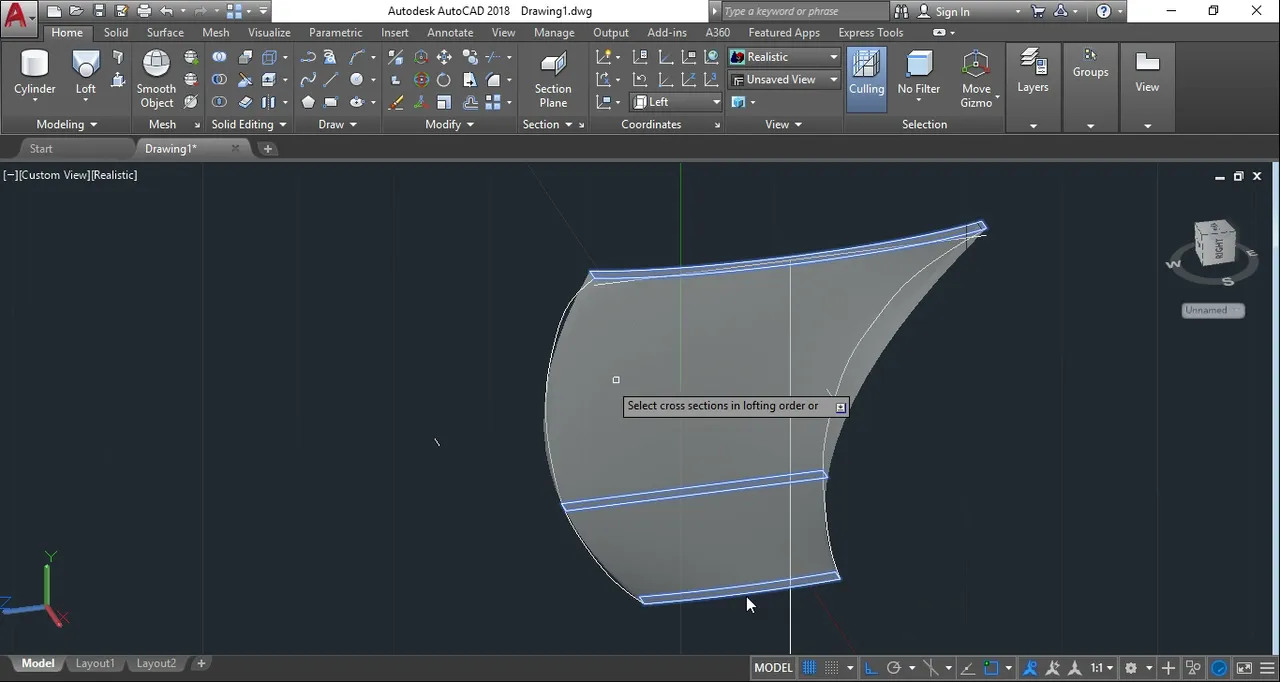This screenshot has width=1280, height=682.
Task: Expand the Solid Editing panel
Action: pos(249,124)
